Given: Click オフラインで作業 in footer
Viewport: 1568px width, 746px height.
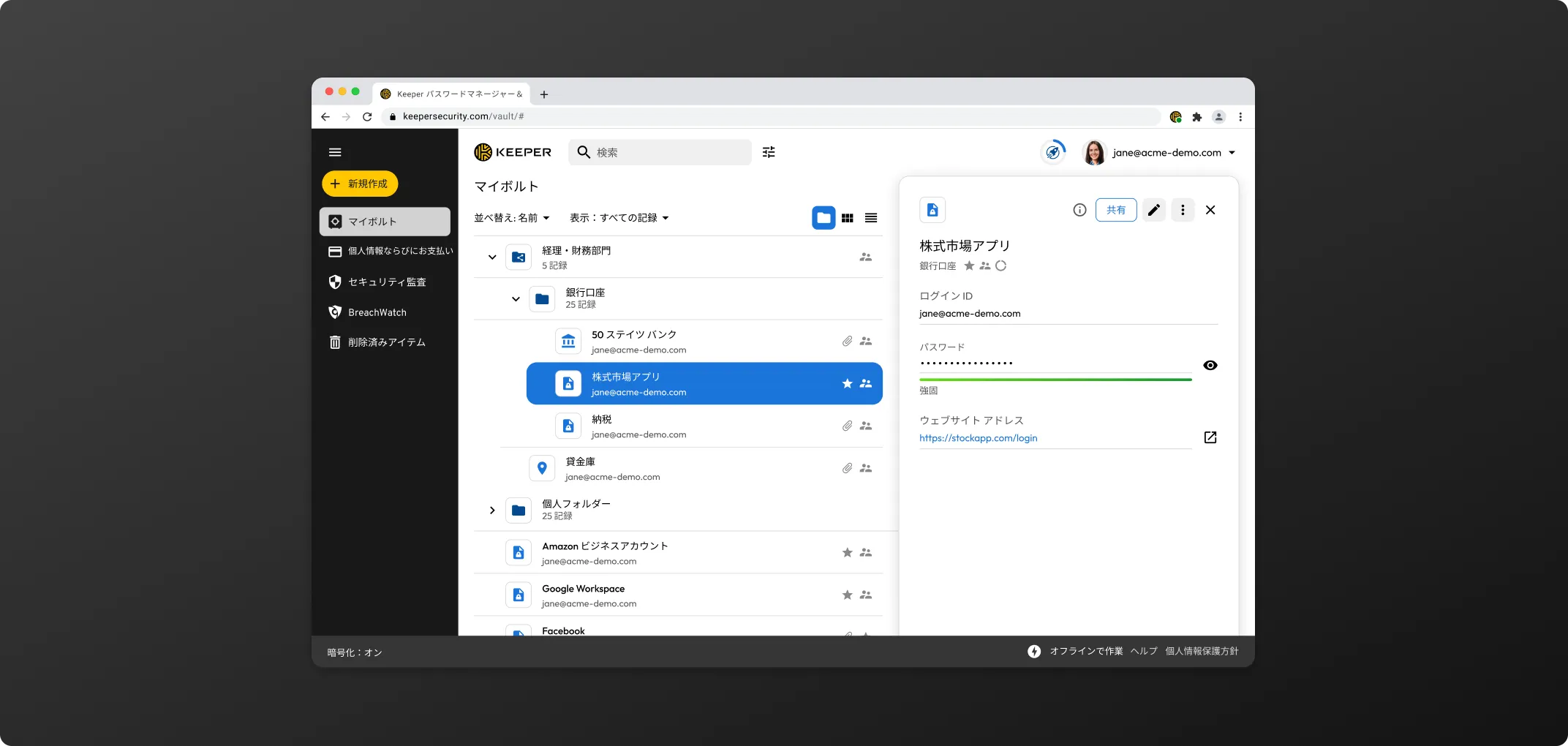Looking at the screenshot, I should tap(1086, 651).
